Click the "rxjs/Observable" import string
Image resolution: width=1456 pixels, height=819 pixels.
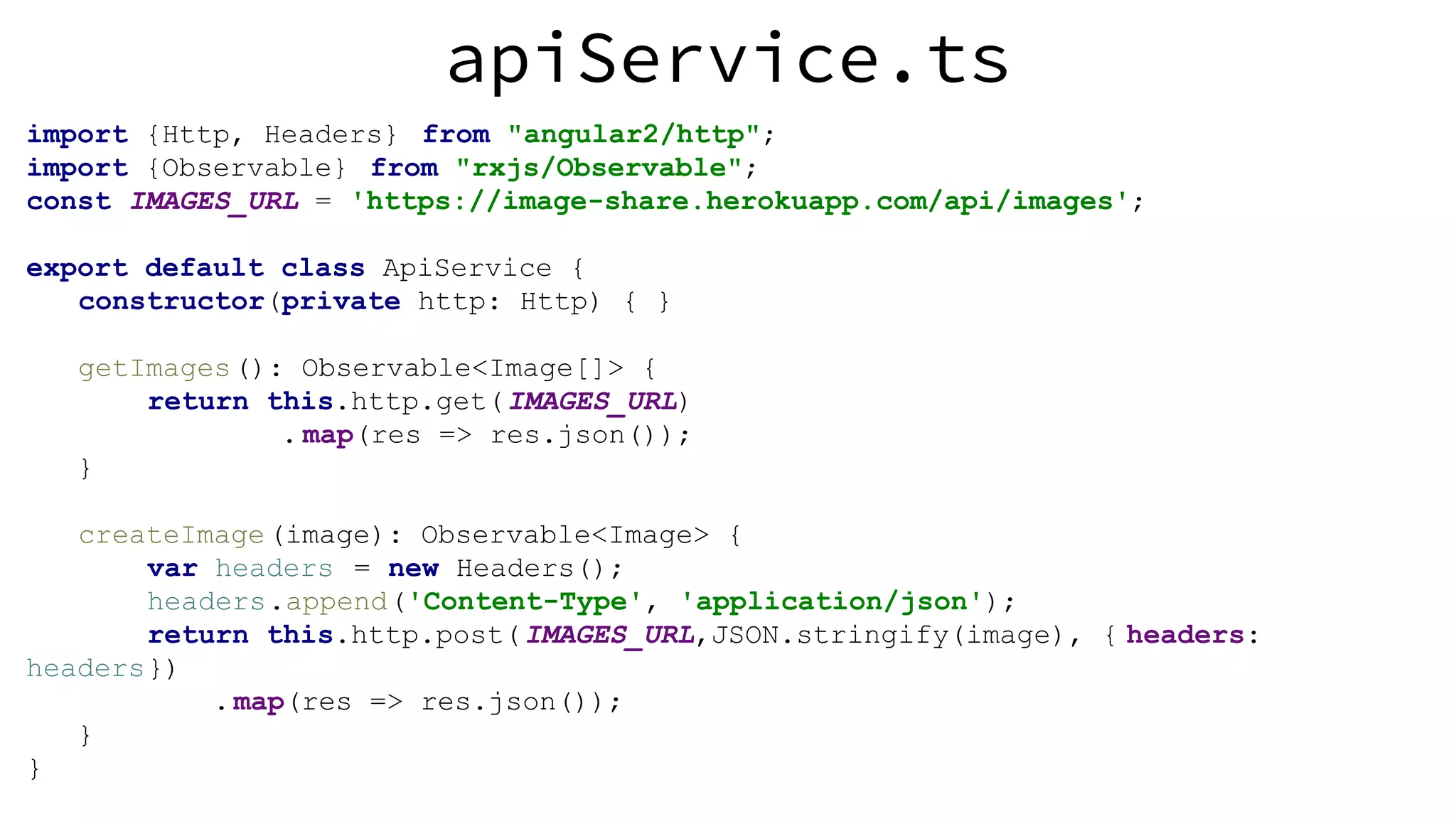click(x=598, y=168)
